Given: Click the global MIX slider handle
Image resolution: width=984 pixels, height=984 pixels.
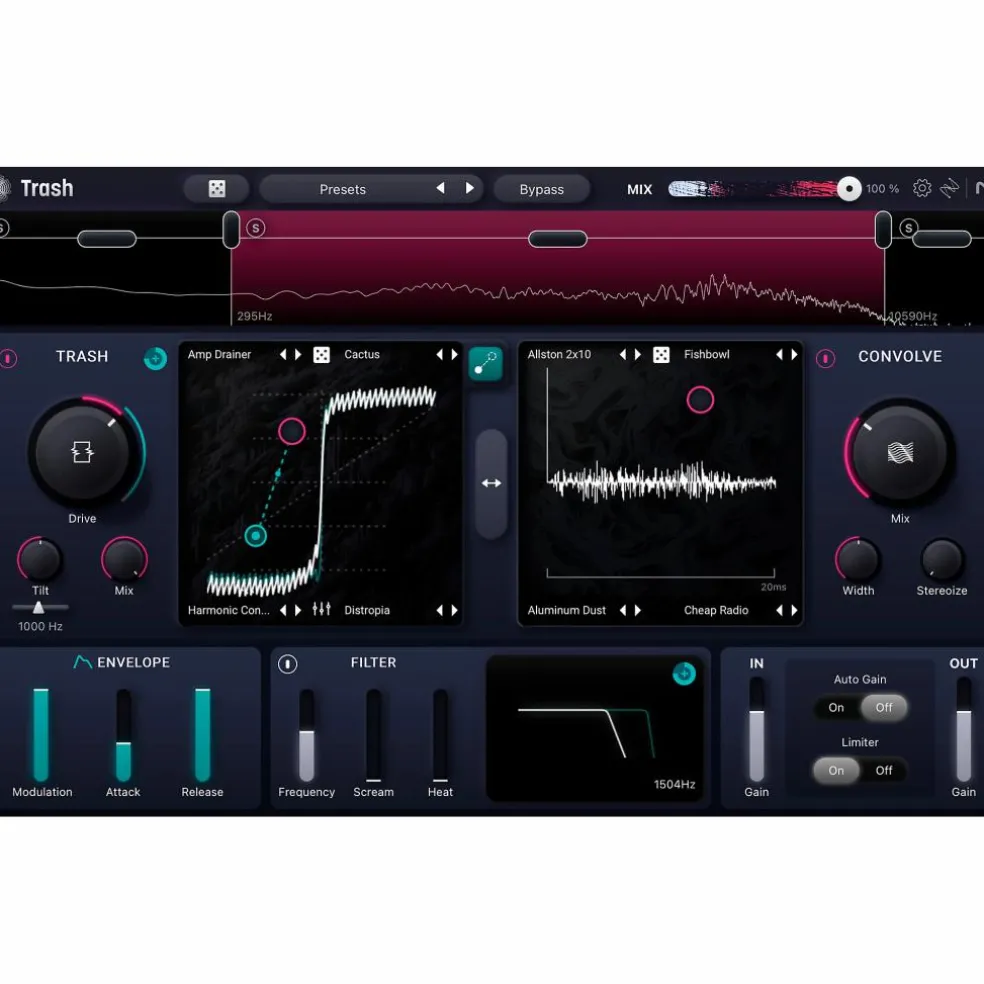Looking at the screenshot, I should tap(849, 188).
